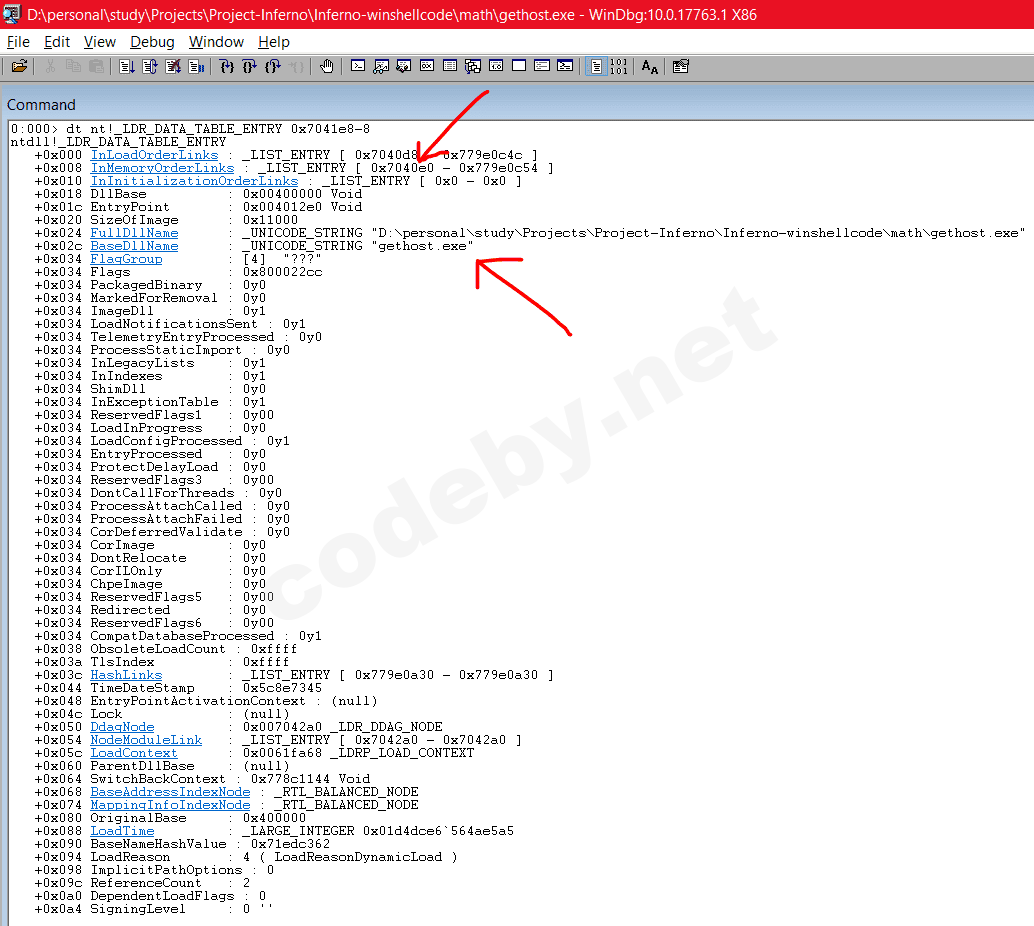Open the Command window via toolbar icon

[358, 66]
